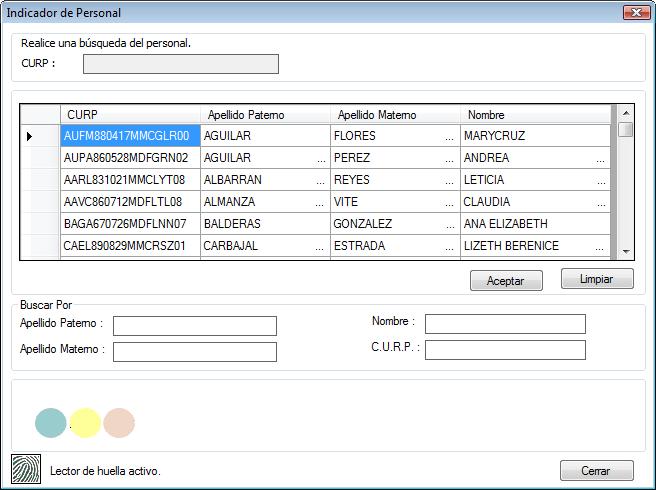The image size is (656, 490).
Task: Click the beige circle indicator
Action: pyautogui.click(x=119, y=423)
